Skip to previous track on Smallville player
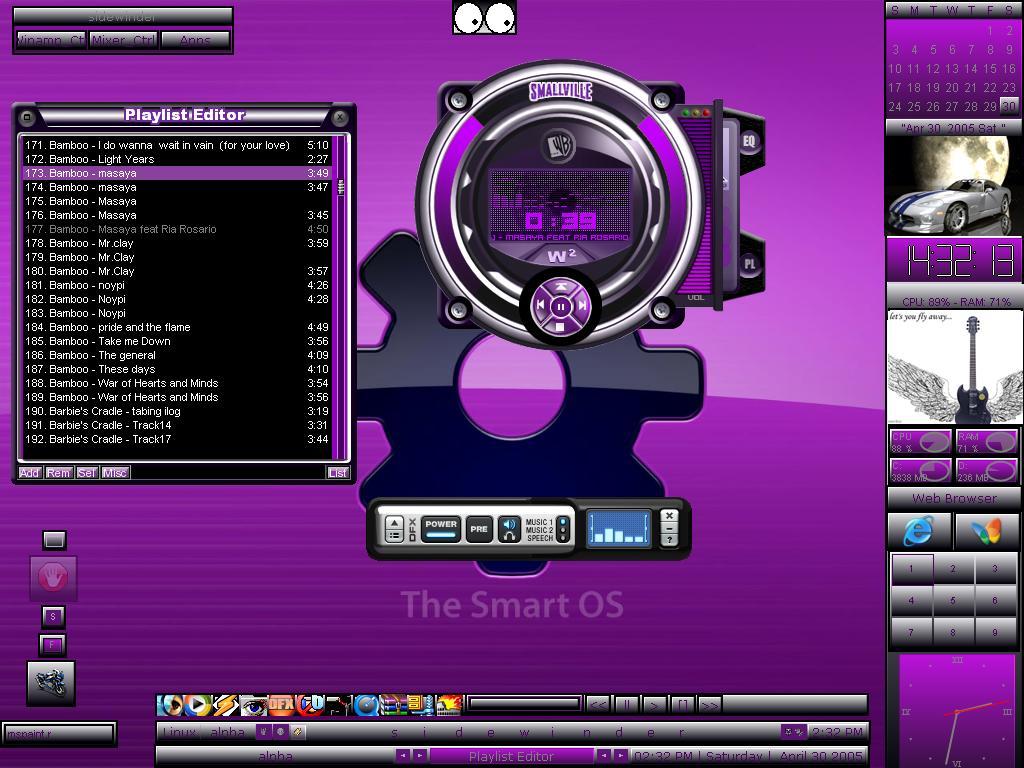 coord(541,305)
